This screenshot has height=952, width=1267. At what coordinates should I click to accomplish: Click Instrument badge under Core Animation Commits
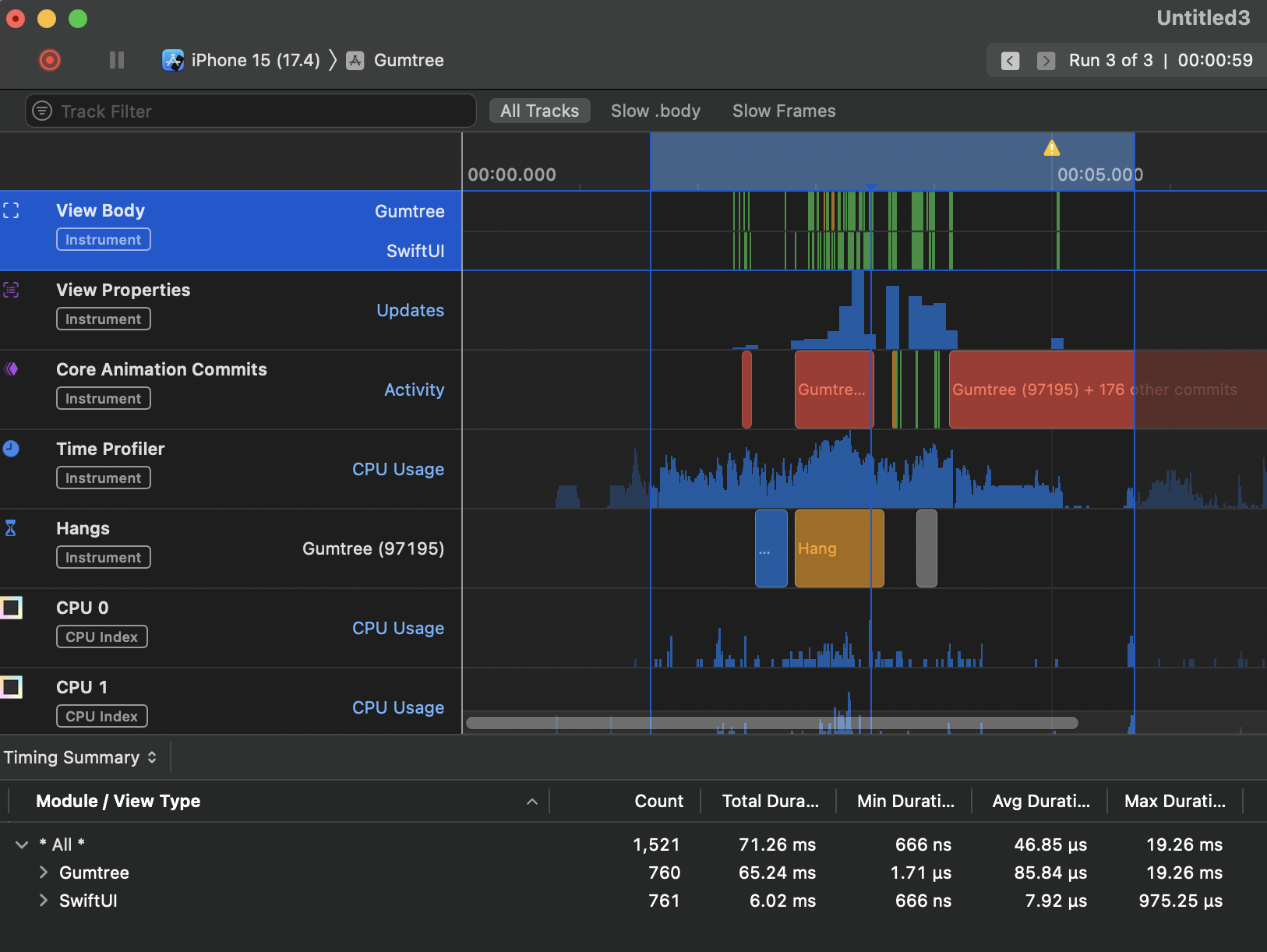coord(104,398)
